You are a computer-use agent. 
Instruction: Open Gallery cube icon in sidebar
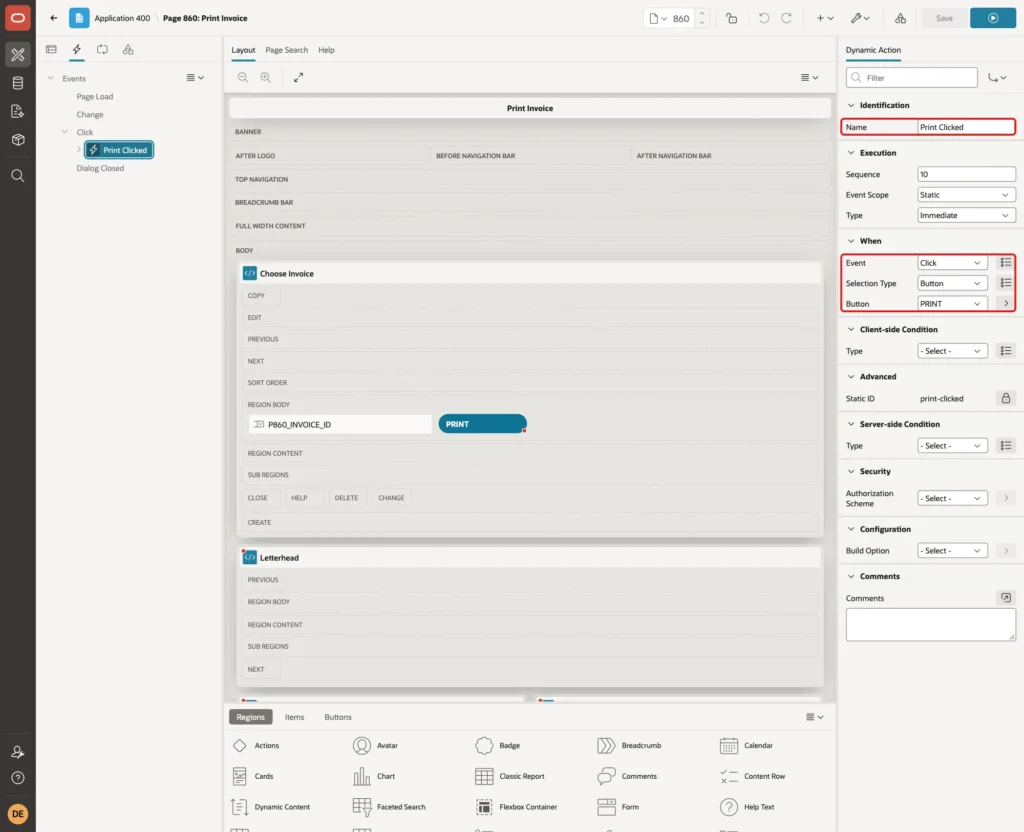18,140
